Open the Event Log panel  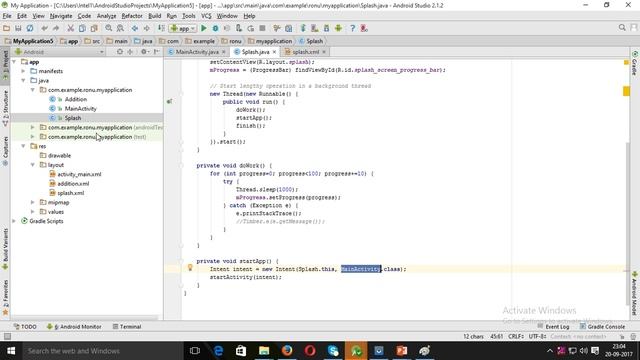(x=553, y=327)
